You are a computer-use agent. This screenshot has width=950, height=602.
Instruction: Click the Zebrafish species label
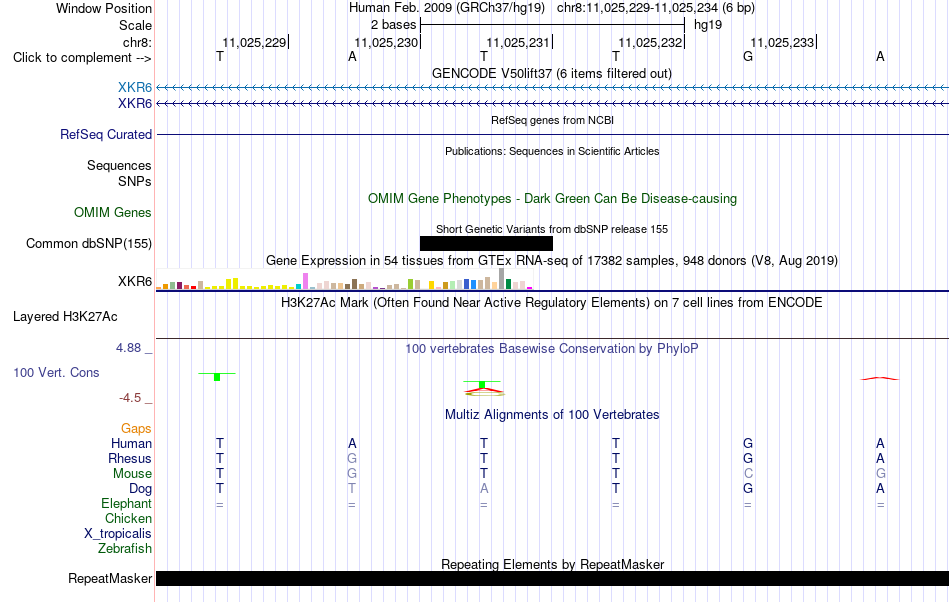[125, 548]
